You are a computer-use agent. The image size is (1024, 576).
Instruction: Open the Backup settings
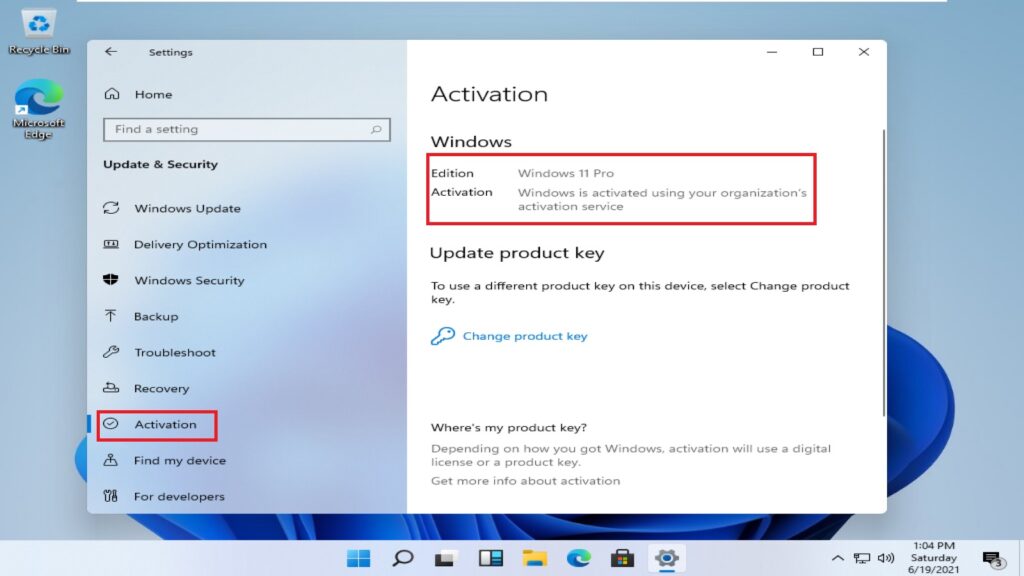tap(156, 316)
